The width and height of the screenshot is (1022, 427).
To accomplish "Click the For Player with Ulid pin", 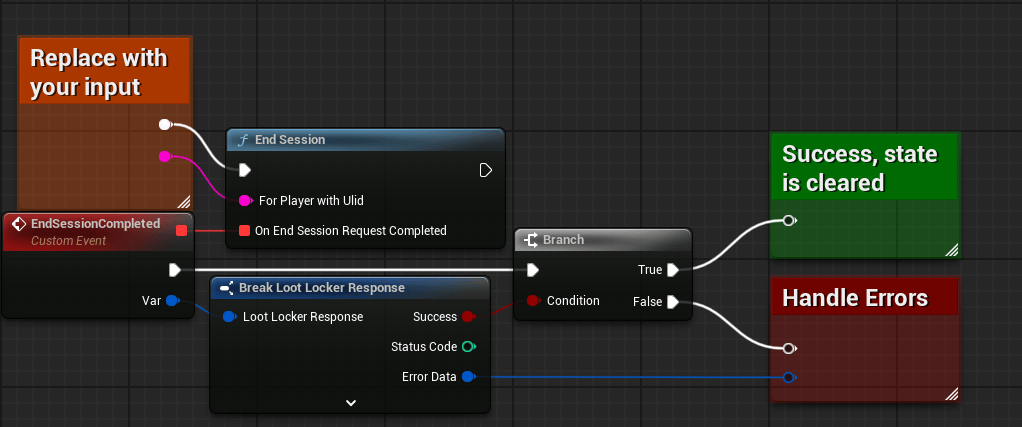I will click(x=244, y=200).
